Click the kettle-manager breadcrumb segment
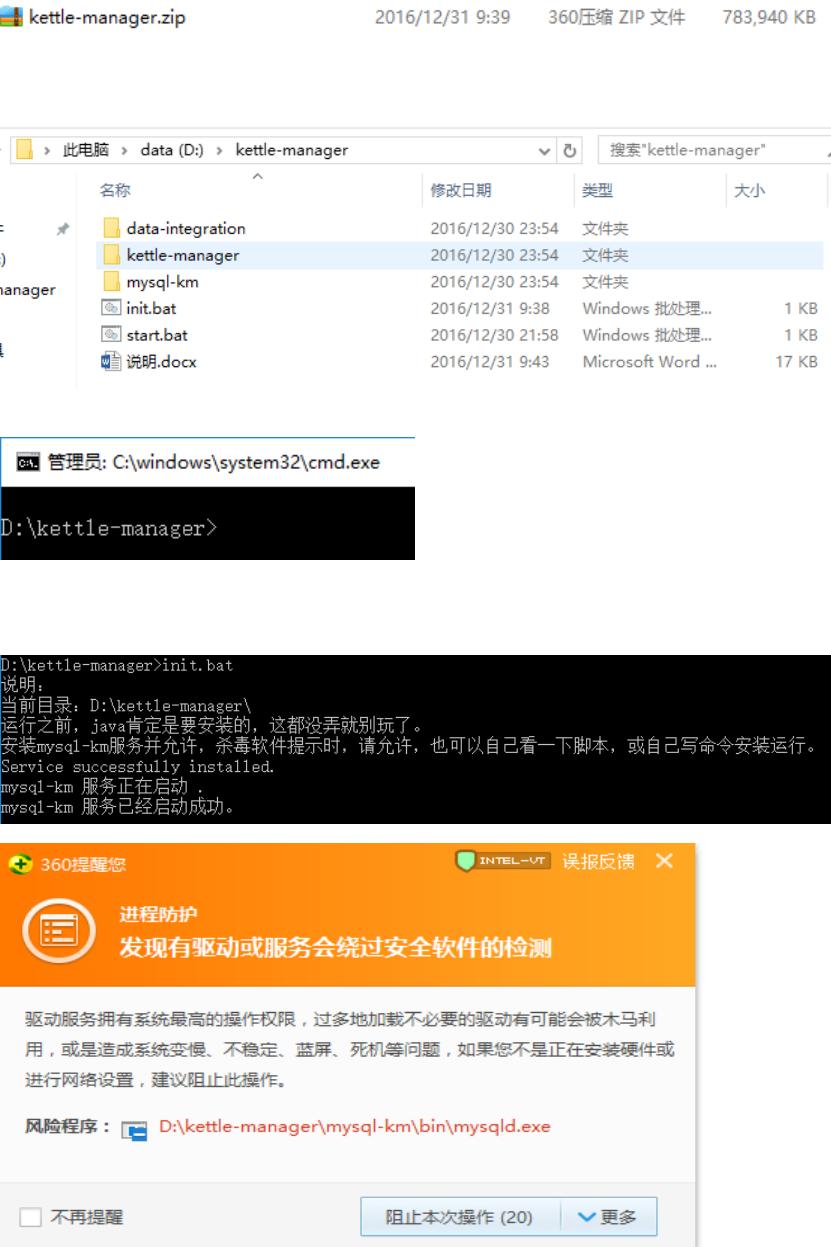The width and height of the screenshot is (831, 1247). (x=292, y=151)
